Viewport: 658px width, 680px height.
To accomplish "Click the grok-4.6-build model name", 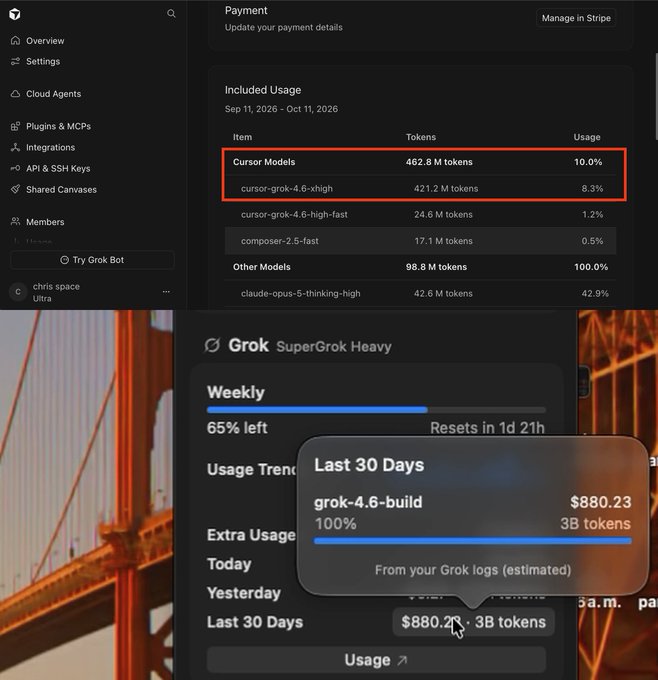I will [x=368, y=502].
